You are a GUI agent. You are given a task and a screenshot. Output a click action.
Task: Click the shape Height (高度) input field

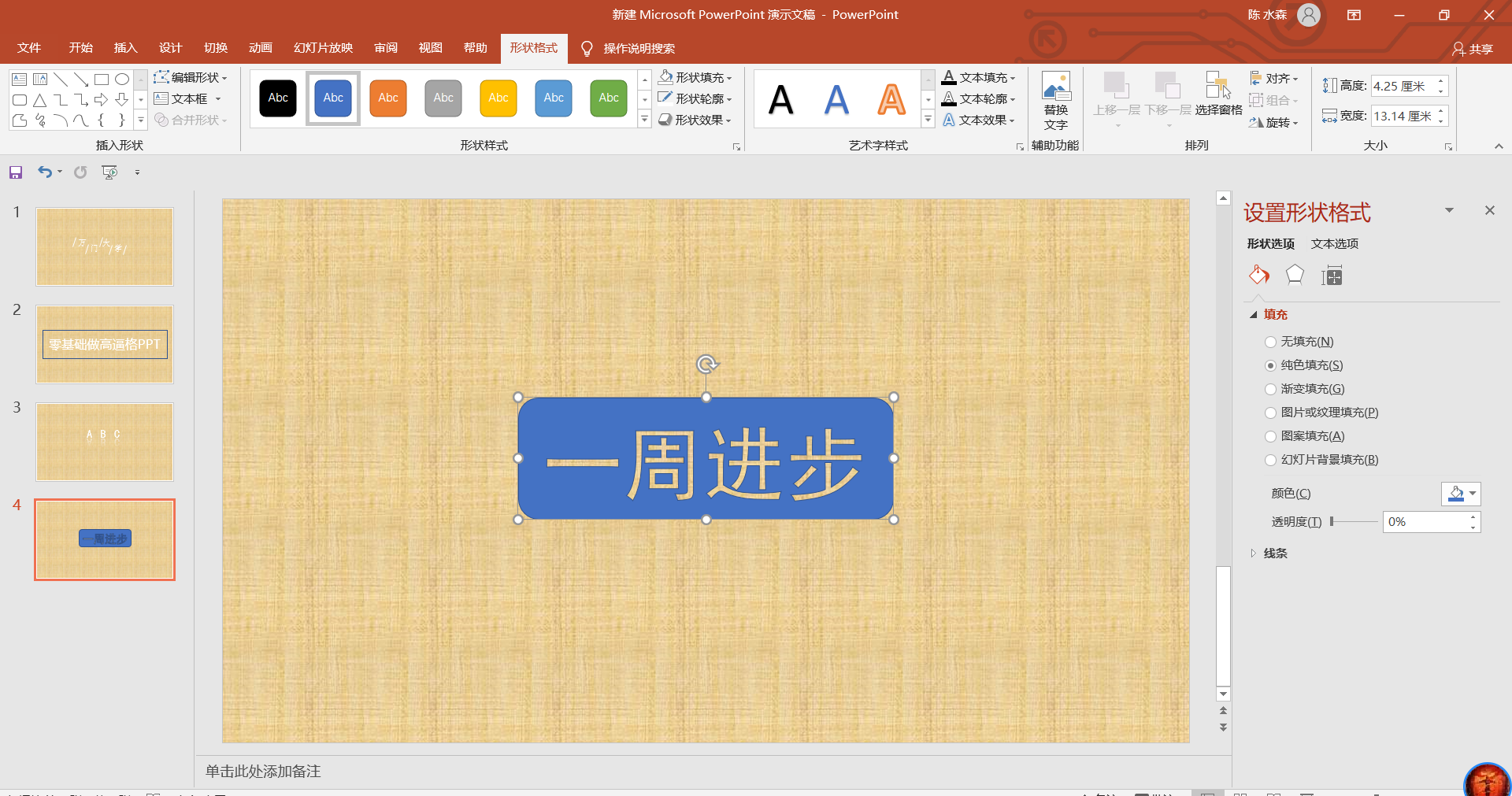pyautogui.click(x=1403, y=86)
